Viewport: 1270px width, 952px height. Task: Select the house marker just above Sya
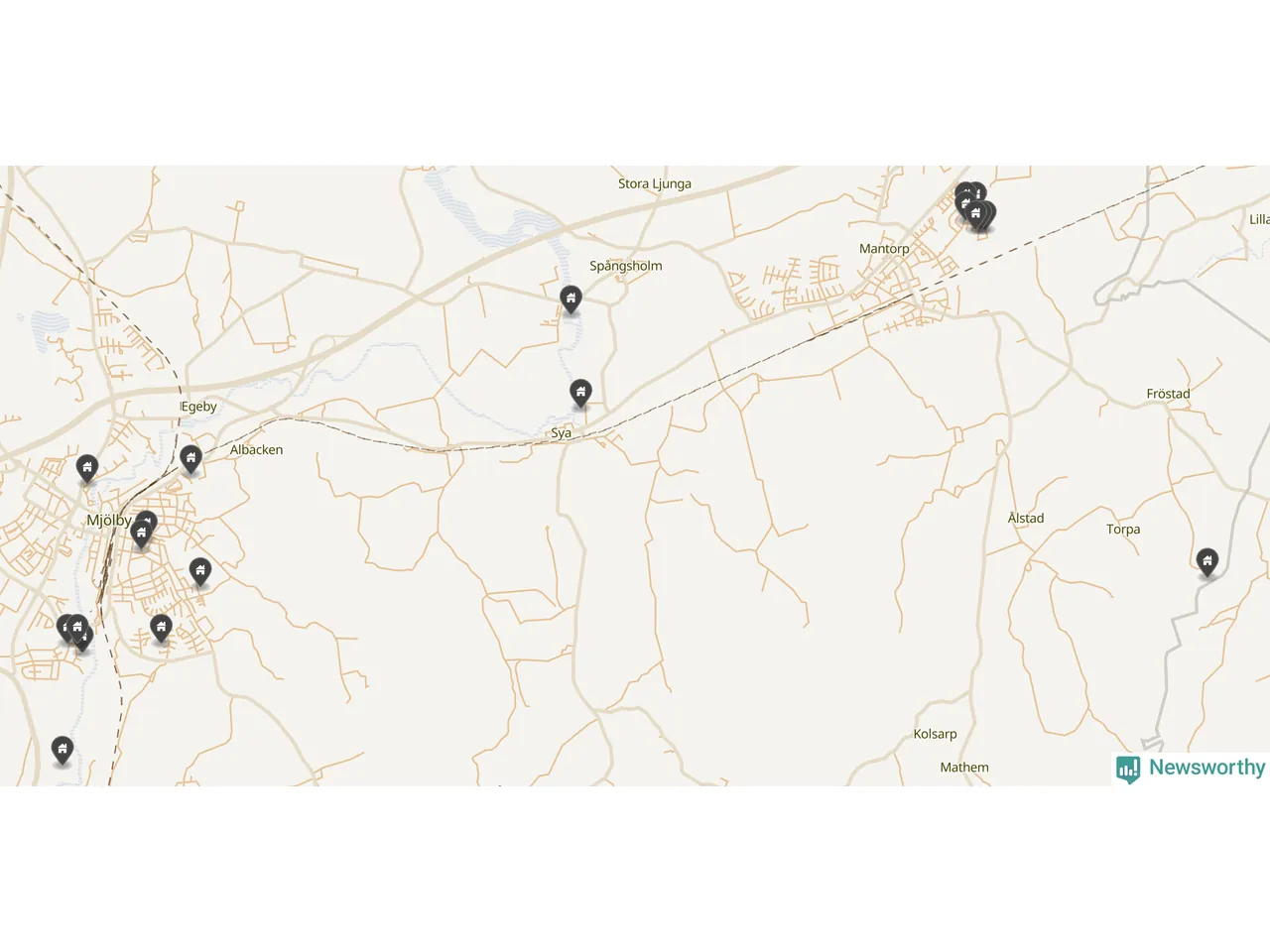580,393
